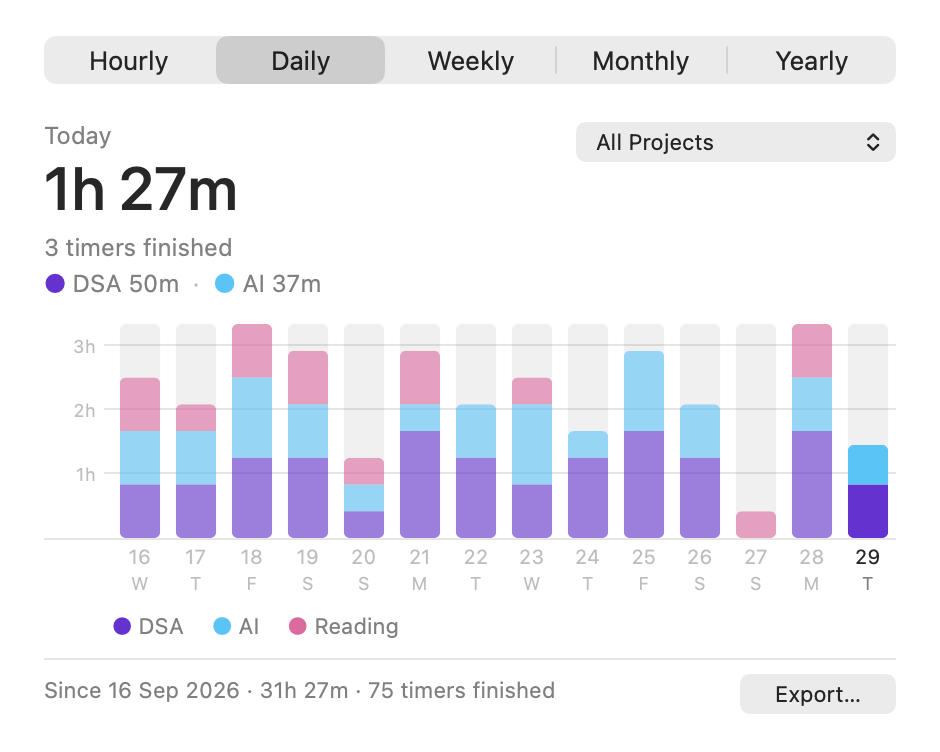Image resolution: width=940 pixels, height=752 pixels.
Task: Click the '1h' axis label
Action: pyautogui.click(x=86, y=475)
